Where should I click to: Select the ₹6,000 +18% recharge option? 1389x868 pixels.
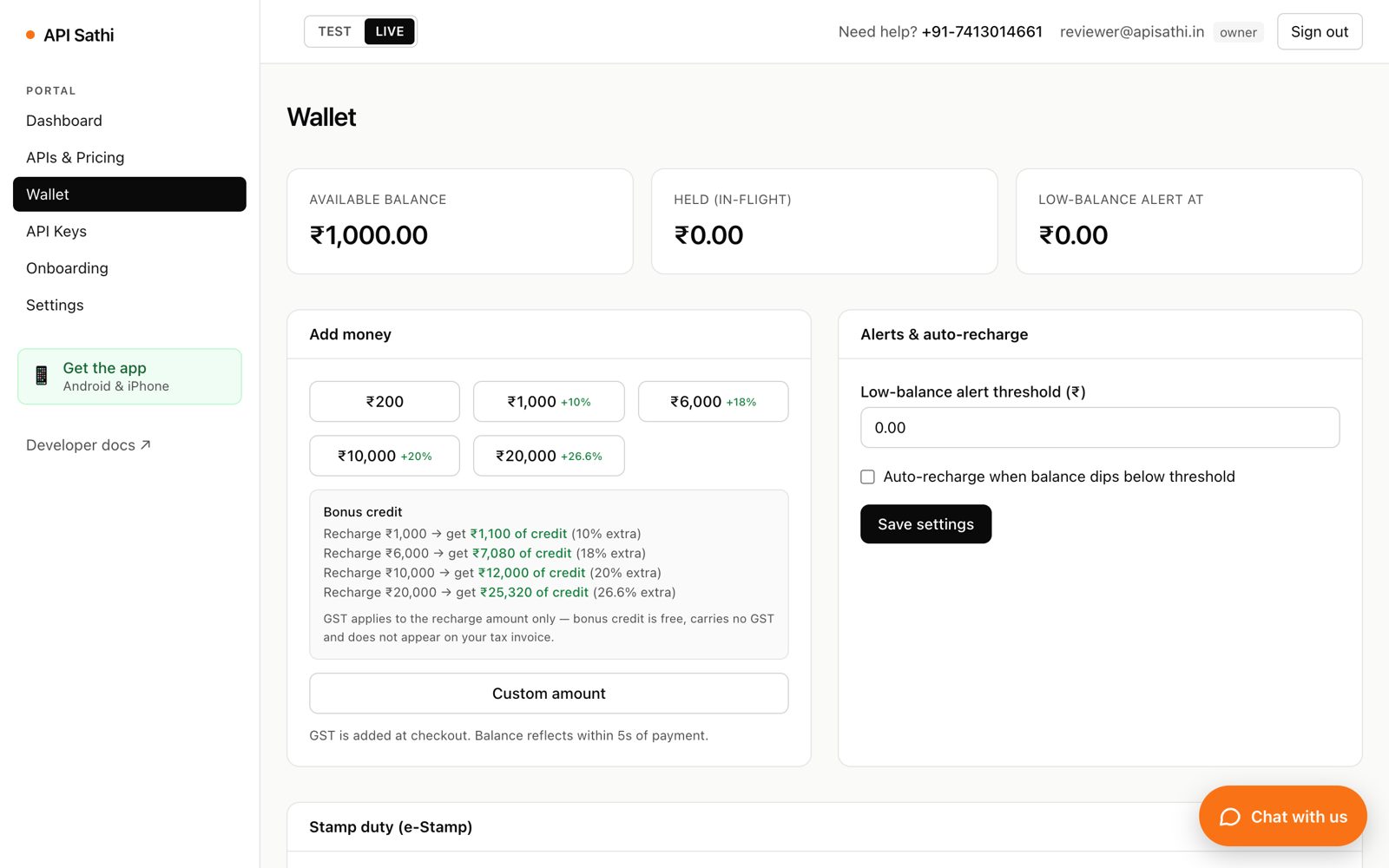pos(713,402)
